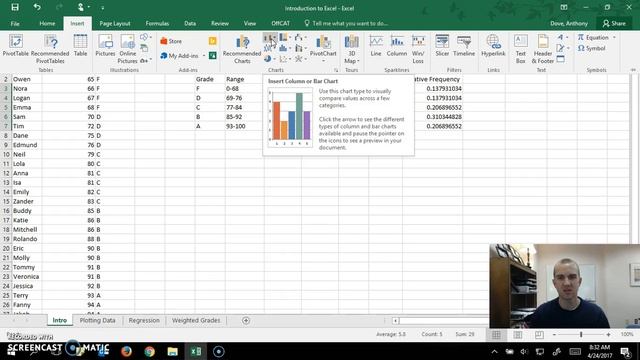Select cell containing Owen

click(x=27, y=79)
